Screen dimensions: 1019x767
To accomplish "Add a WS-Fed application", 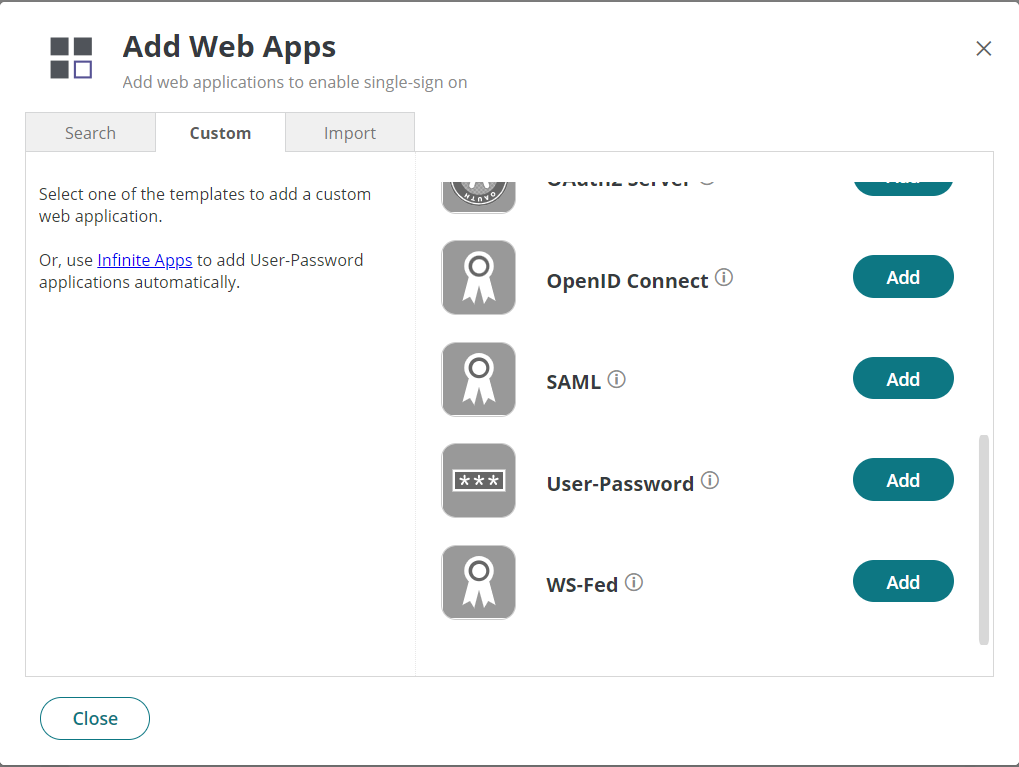I will pyautogui.click(x=902, y=581).
